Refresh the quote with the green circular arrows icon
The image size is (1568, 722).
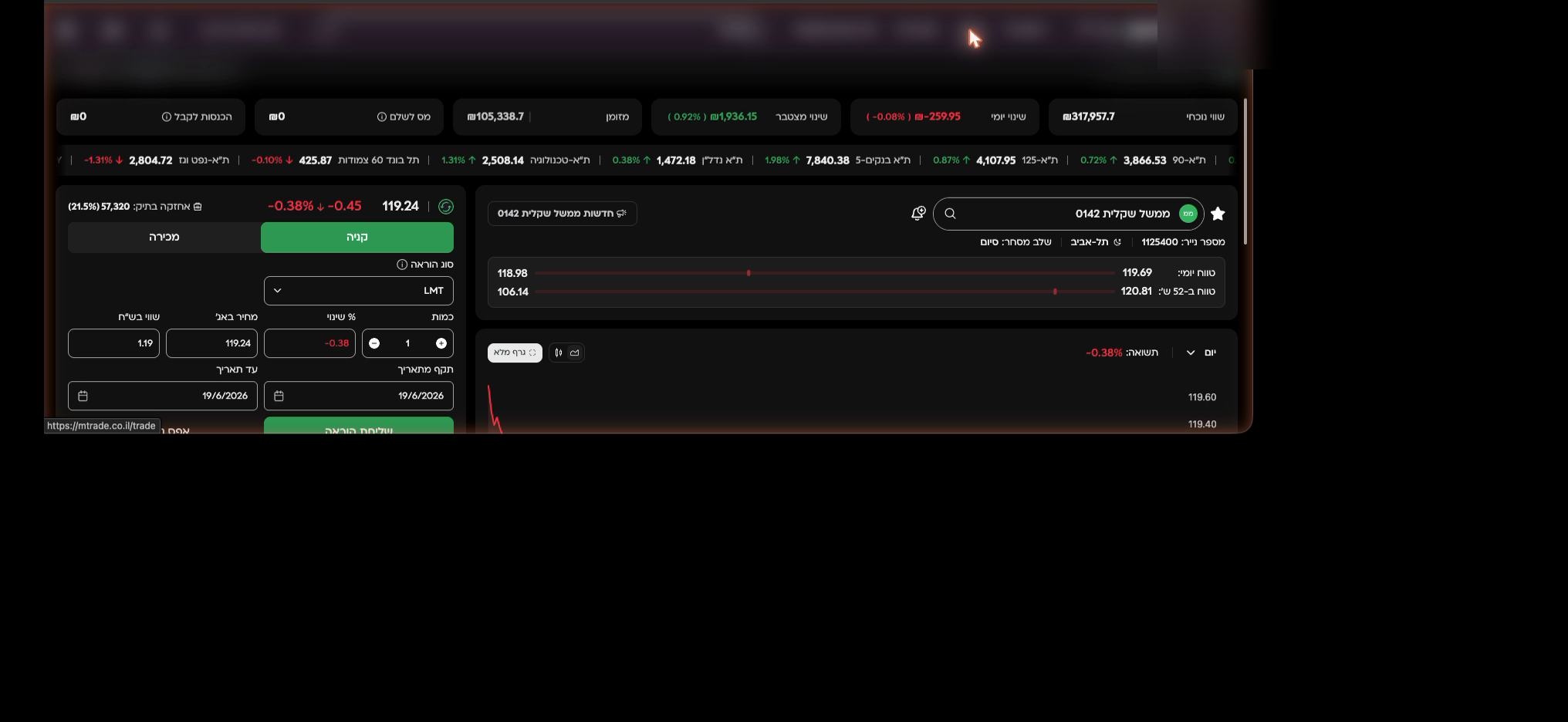pos(445,207)
